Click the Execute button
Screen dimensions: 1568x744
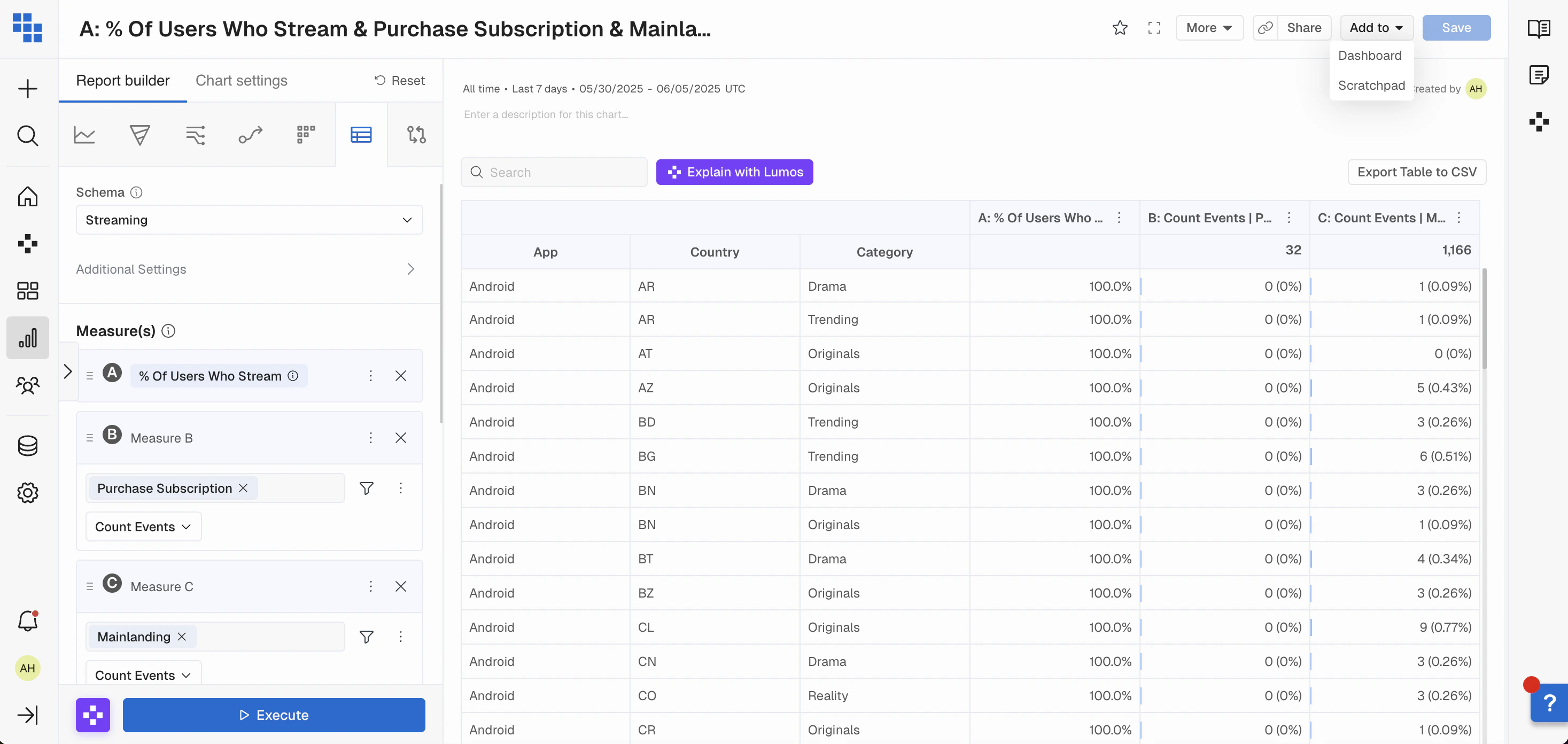point(274,715)
